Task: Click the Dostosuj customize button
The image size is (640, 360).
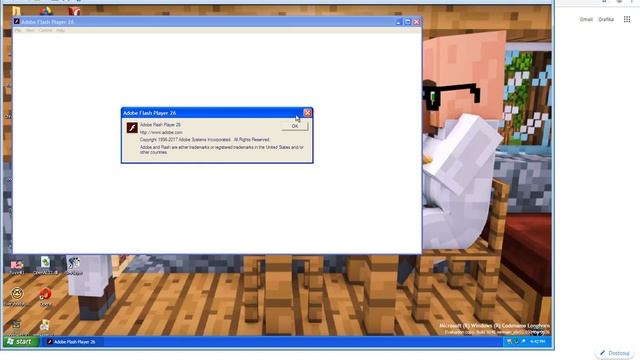Action: [x=615, y=353]
